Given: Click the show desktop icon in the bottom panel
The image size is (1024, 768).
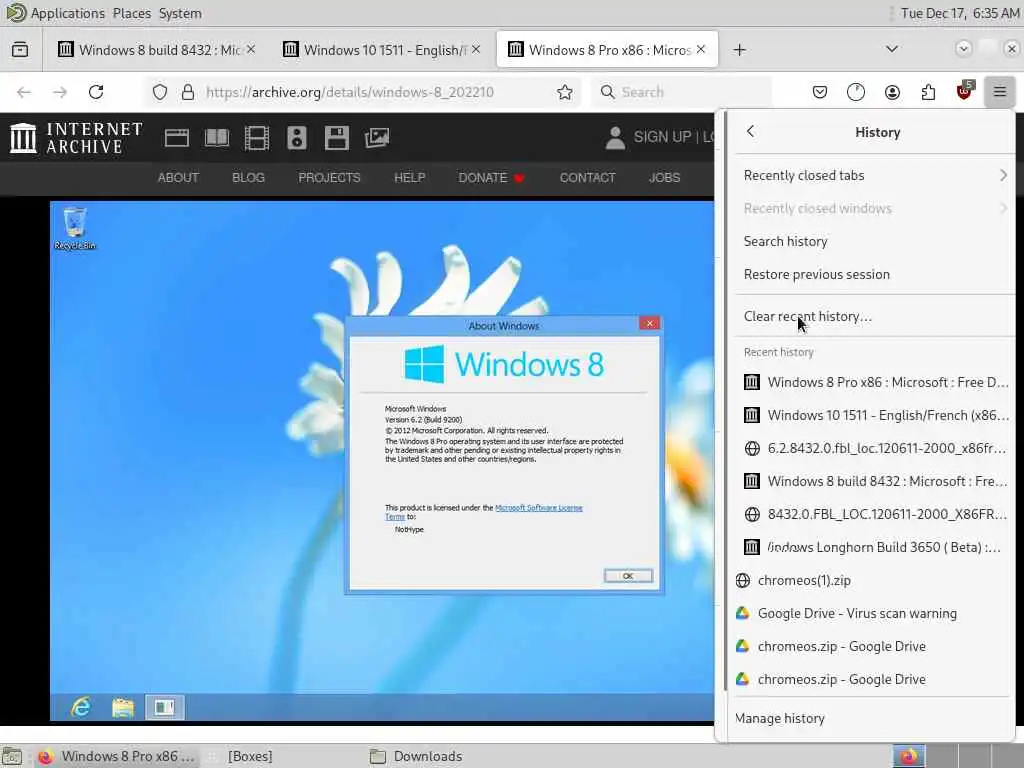Looking at the screenshot, I should coord(12,757).
